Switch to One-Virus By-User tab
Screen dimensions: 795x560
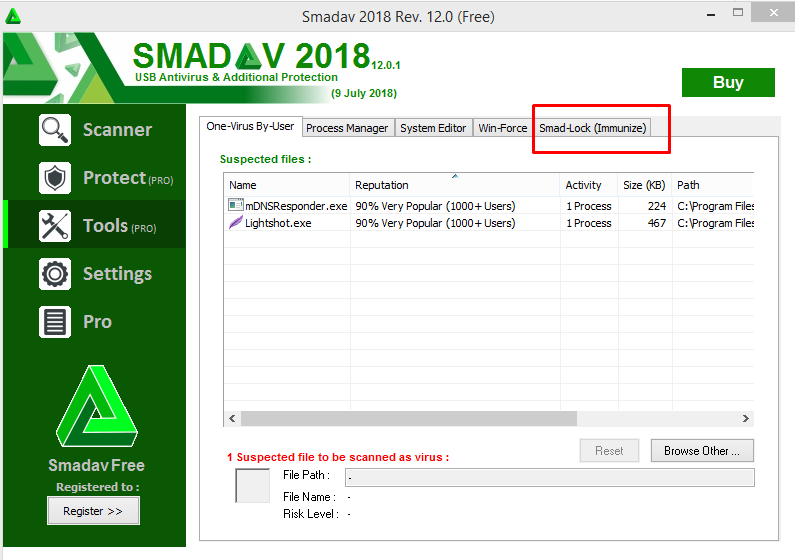pos(250,126)
